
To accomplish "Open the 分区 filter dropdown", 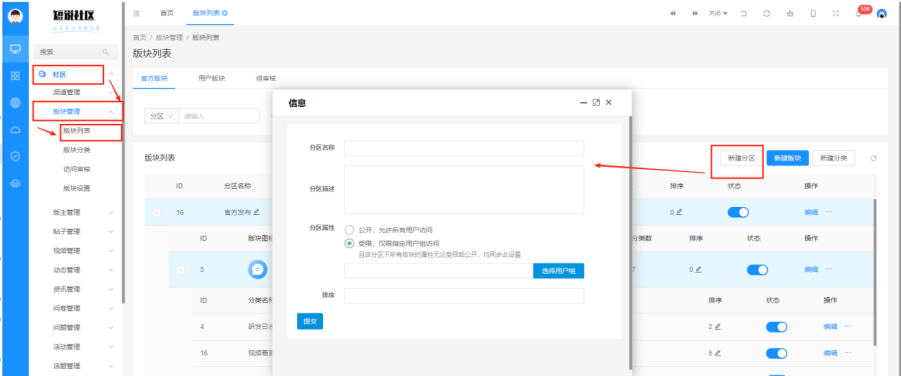I will [161, 116].
